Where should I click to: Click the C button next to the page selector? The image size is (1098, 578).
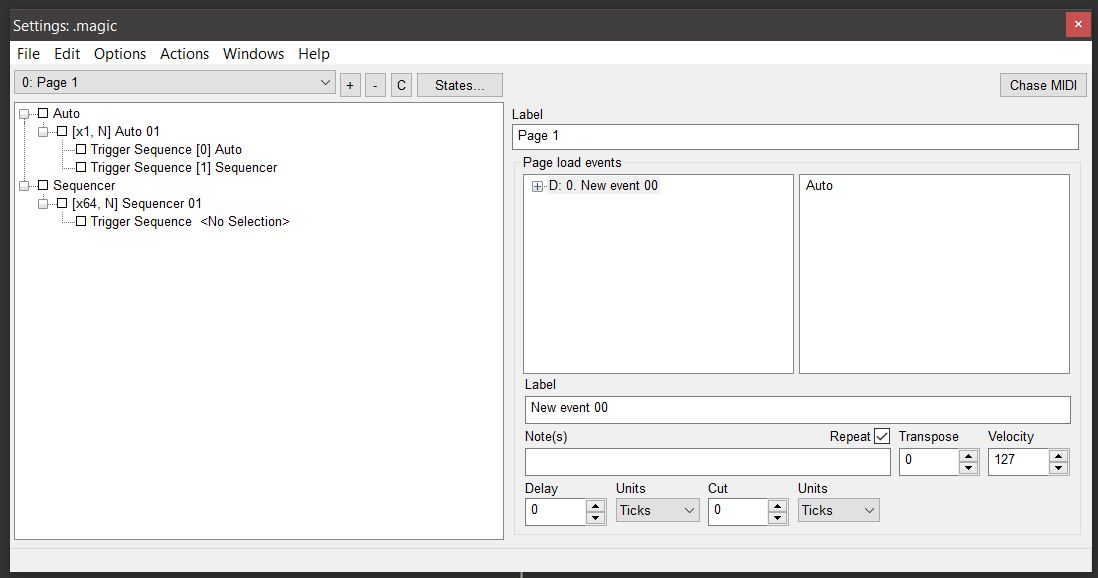click(x=400, y=84)
